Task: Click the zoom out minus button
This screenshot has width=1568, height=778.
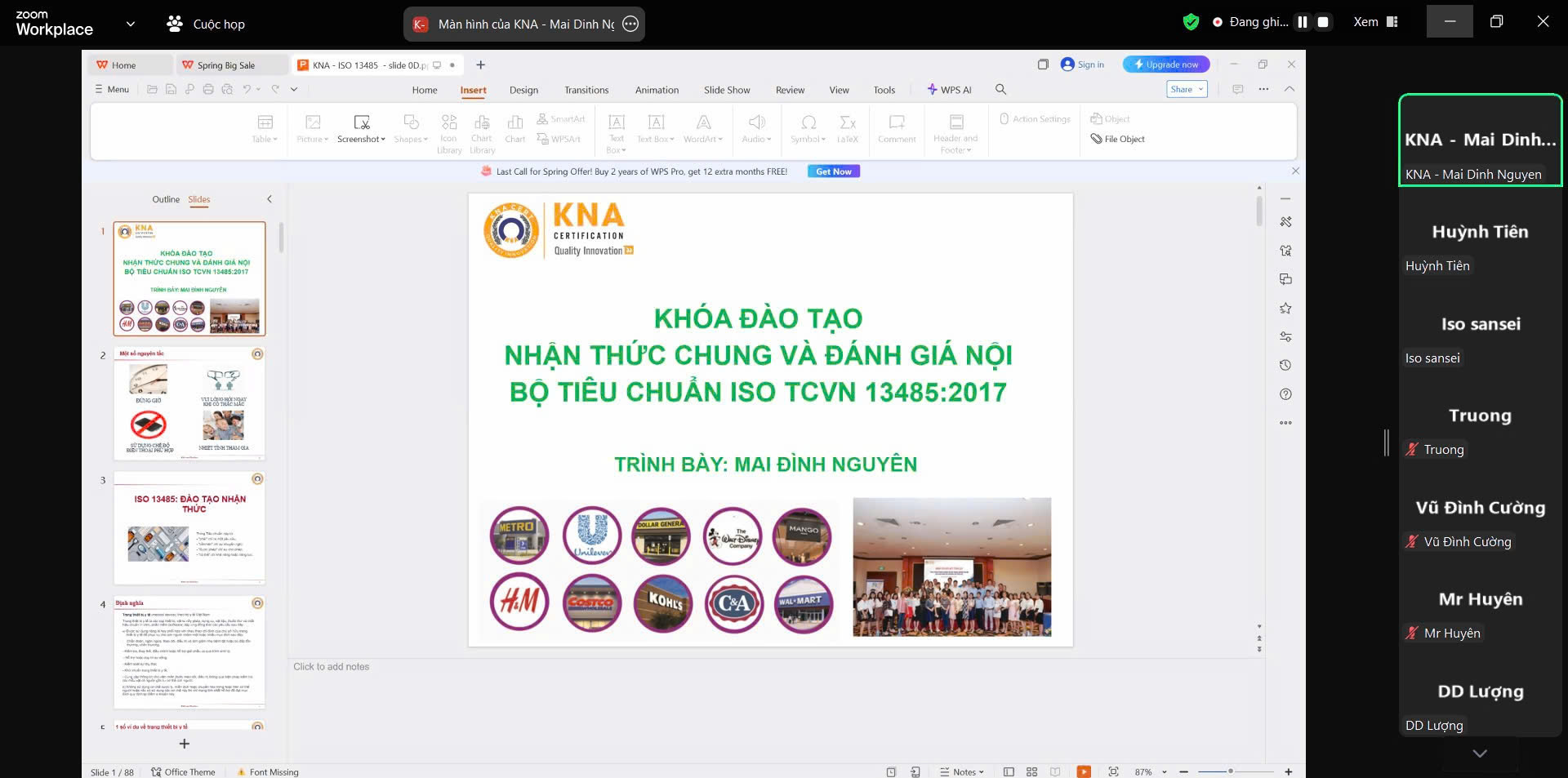Action: [x=1183, y=771]
